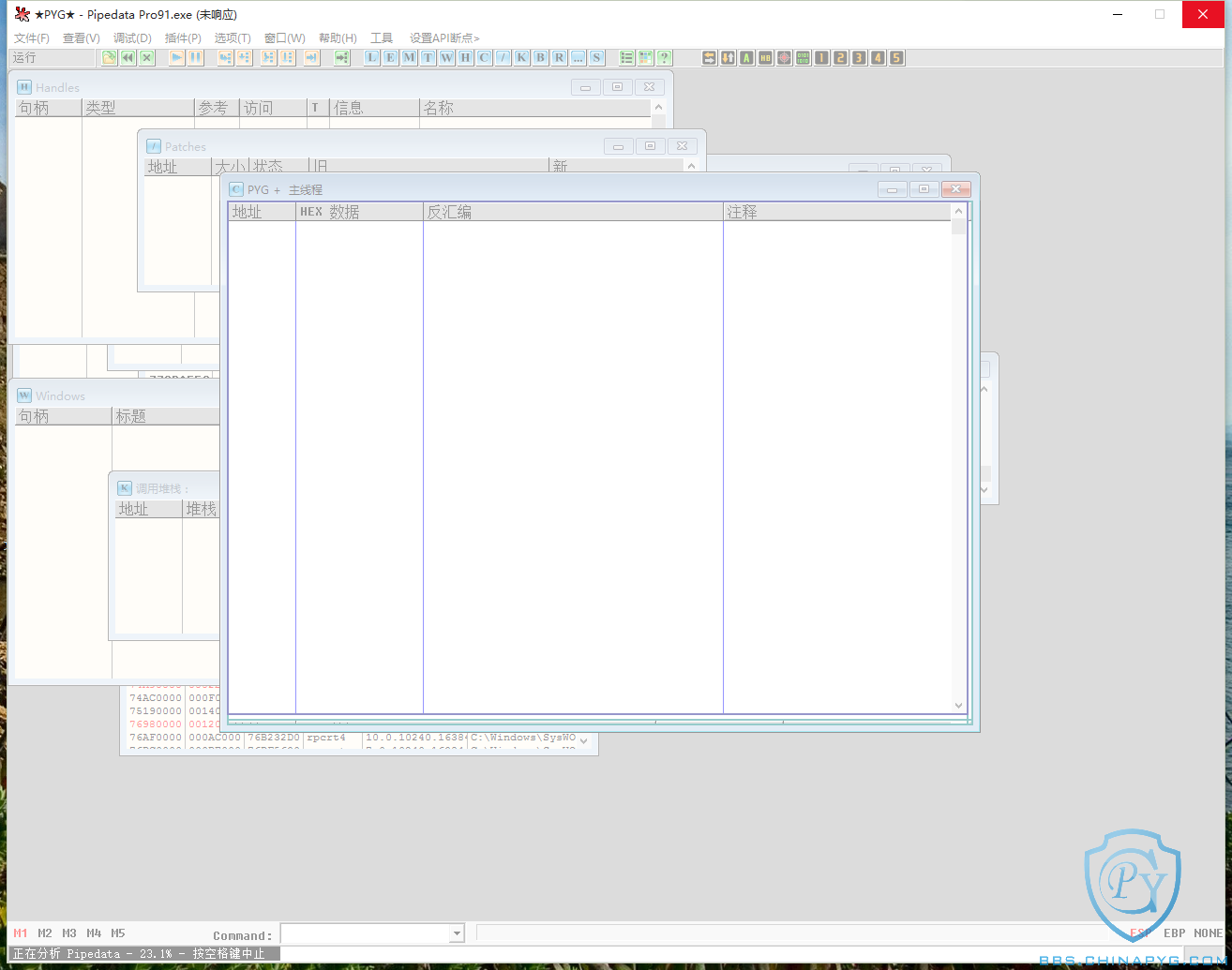The image size is (1232, 970).
Task: Click the Execute till return icon
Action: [x=311, y=58]
